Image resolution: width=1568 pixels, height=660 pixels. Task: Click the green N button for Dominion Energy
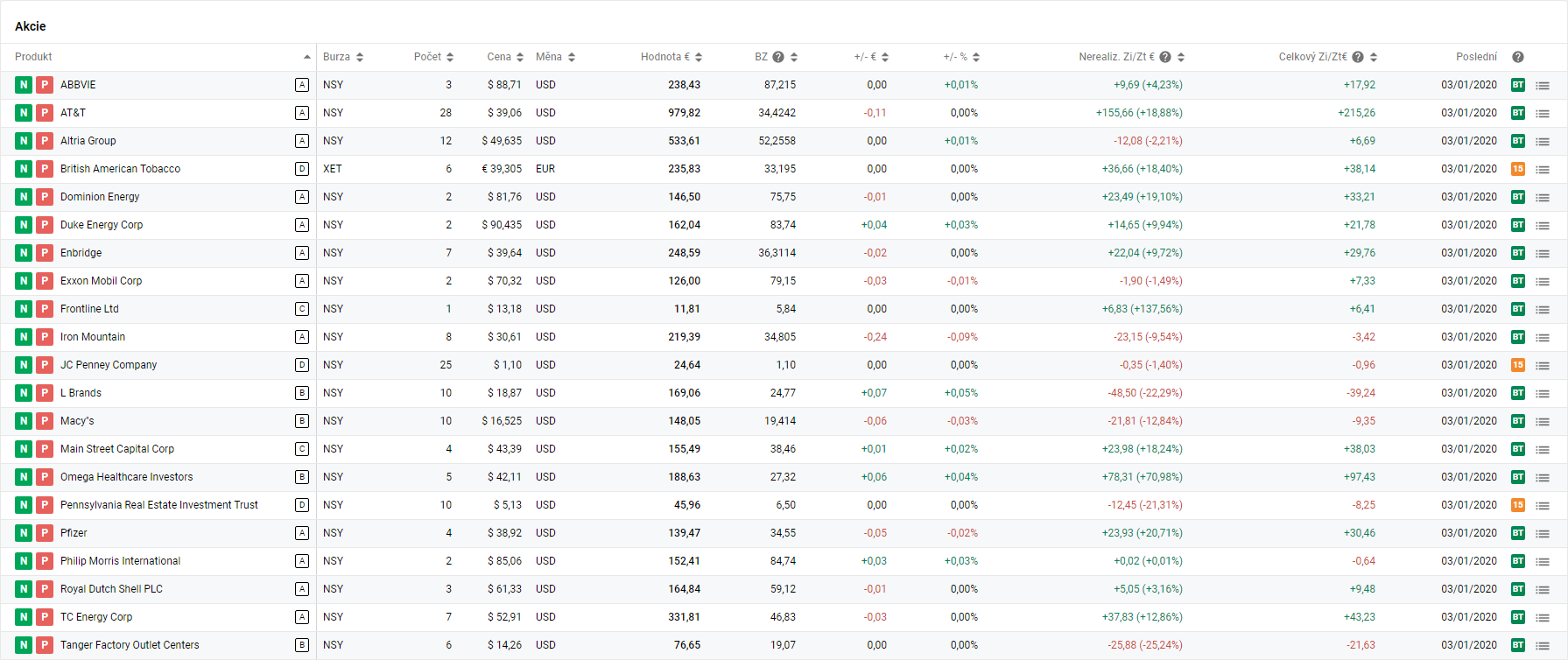pyautogui.click(x=24, y=197)
